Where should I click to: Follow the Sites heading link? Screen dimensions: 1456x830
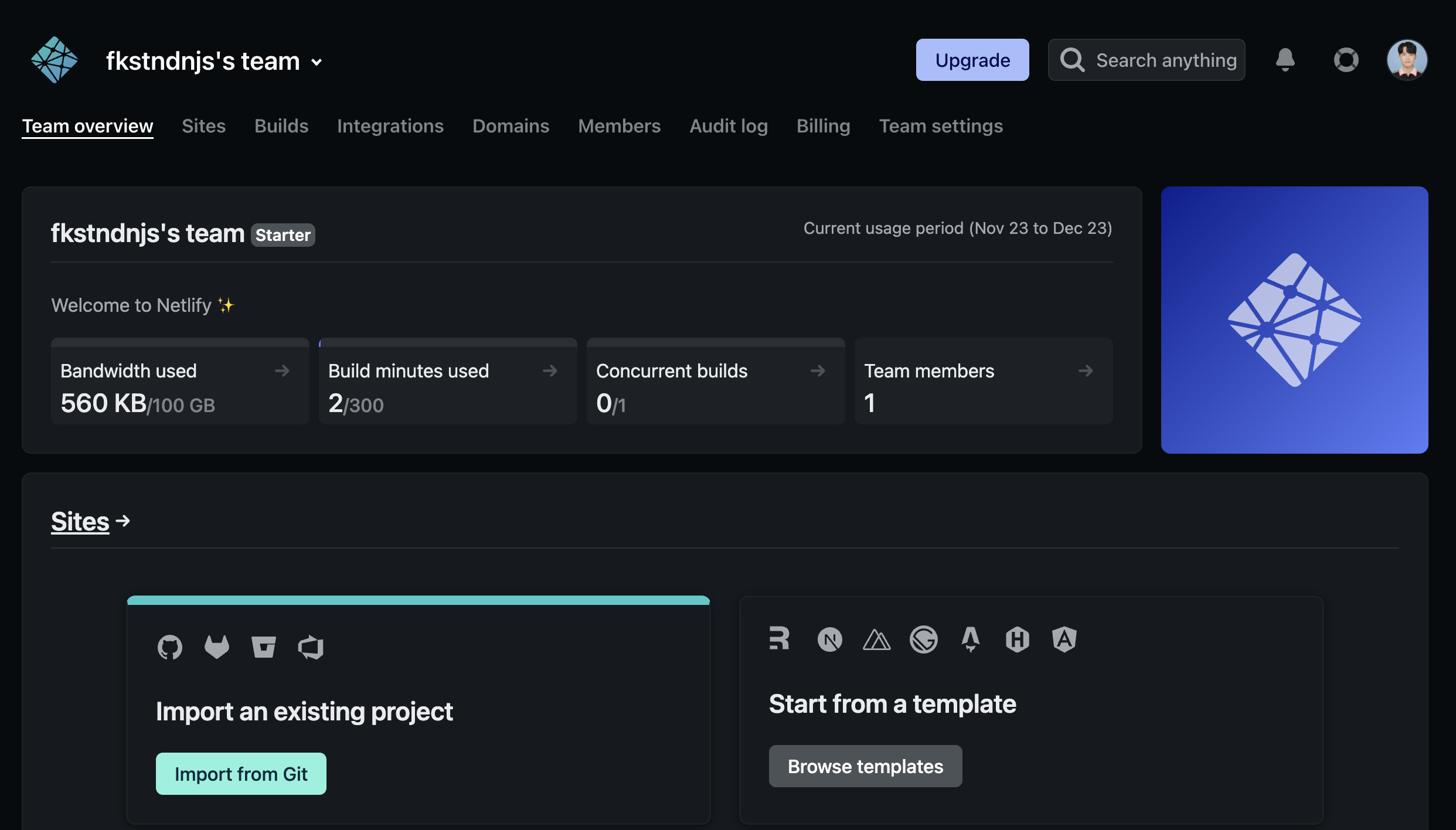(x=80, y=521)
